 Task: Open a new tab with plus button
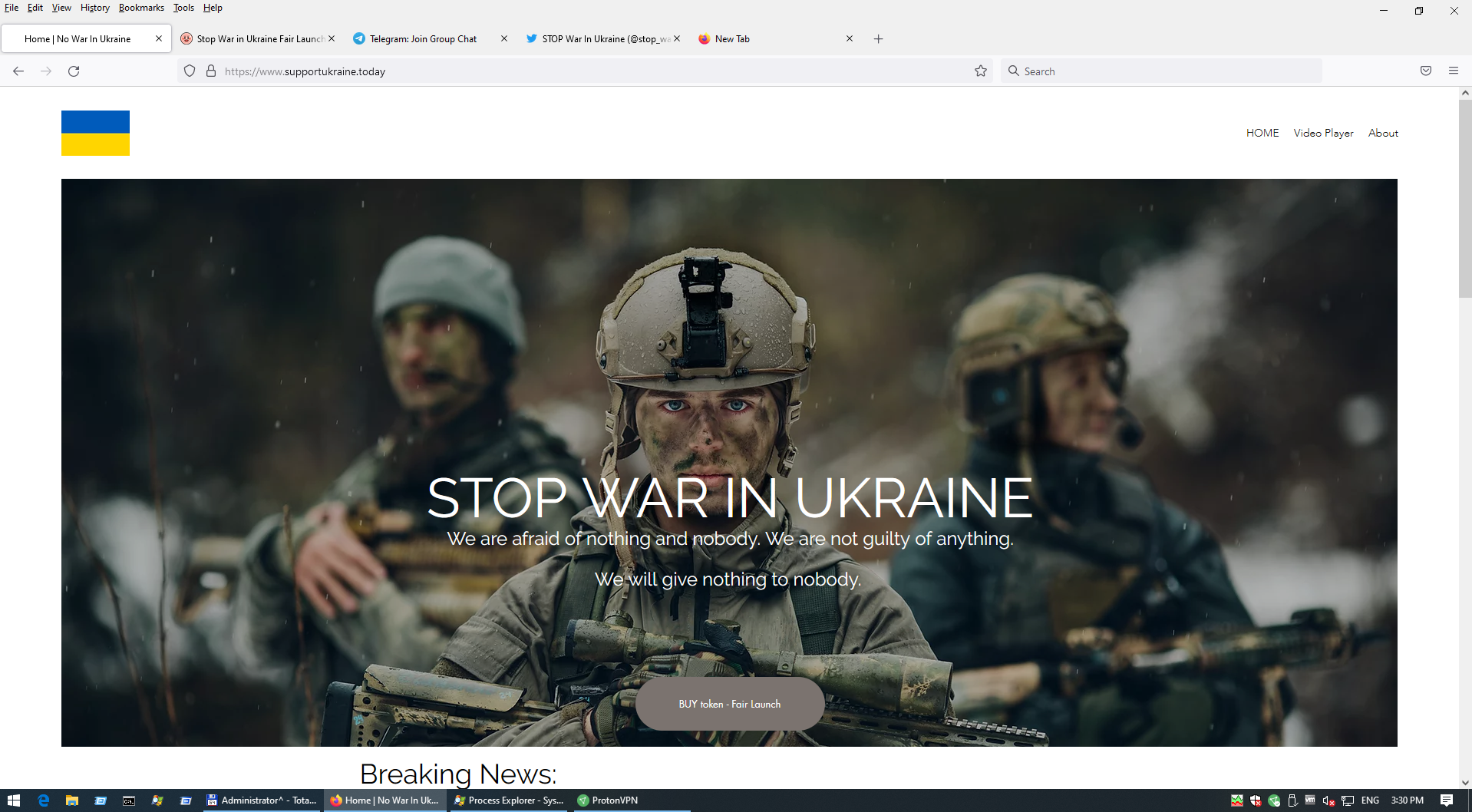coord(879,39)
